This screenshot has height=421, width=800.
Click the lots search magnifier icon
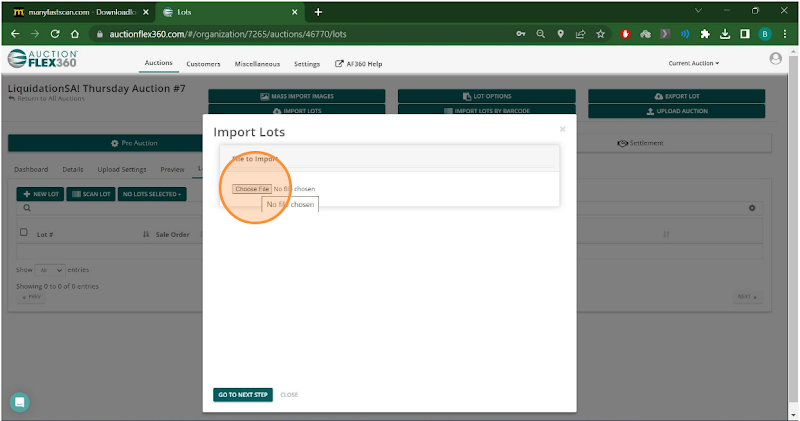pyautogui.click(x=26, y=209)
